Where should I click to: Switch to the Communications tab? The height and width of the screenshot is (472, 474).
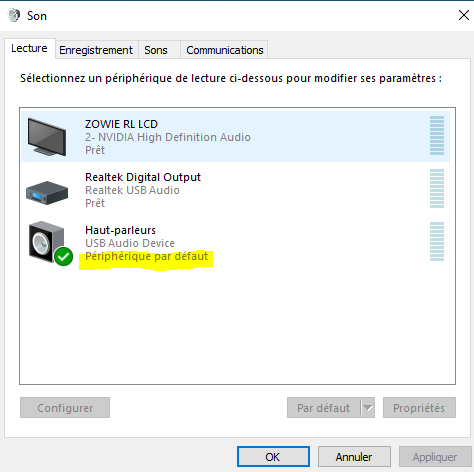click(224, 50)
